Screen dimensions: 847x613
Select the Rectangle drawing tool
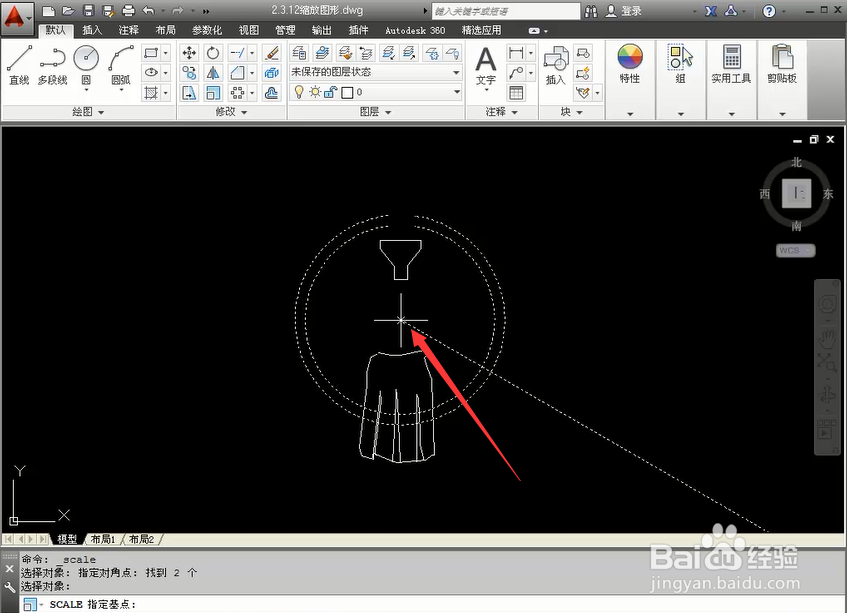tap(151, 53)
